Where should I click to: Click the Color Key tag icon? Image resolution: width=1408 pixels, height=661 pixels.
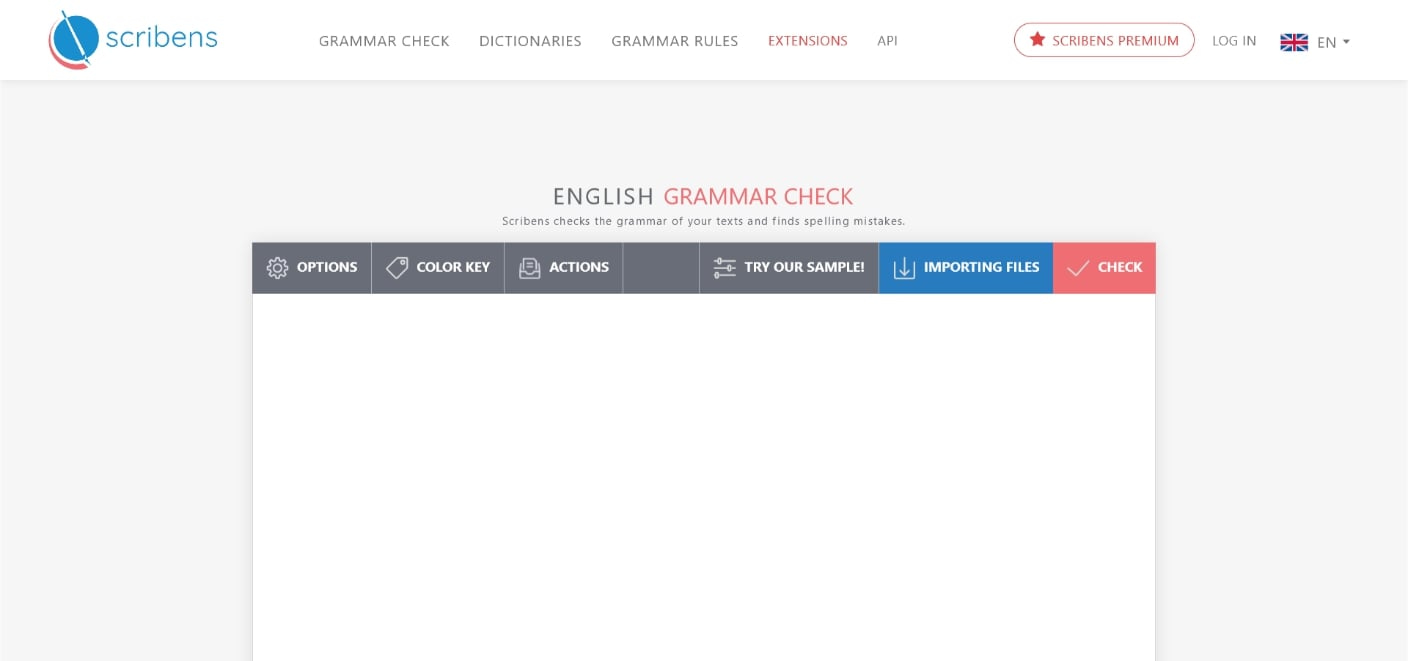click(x=397, y=268)
